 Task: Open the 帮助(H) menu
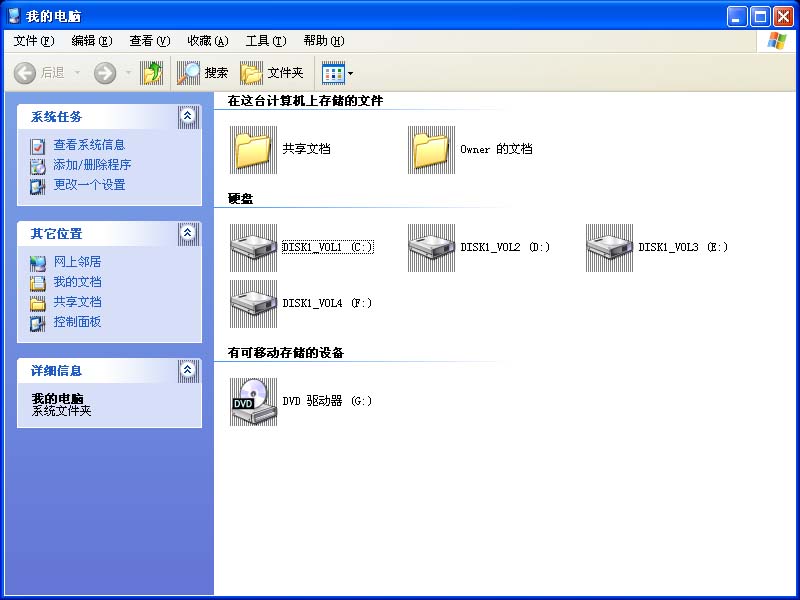tap(324, 41)
